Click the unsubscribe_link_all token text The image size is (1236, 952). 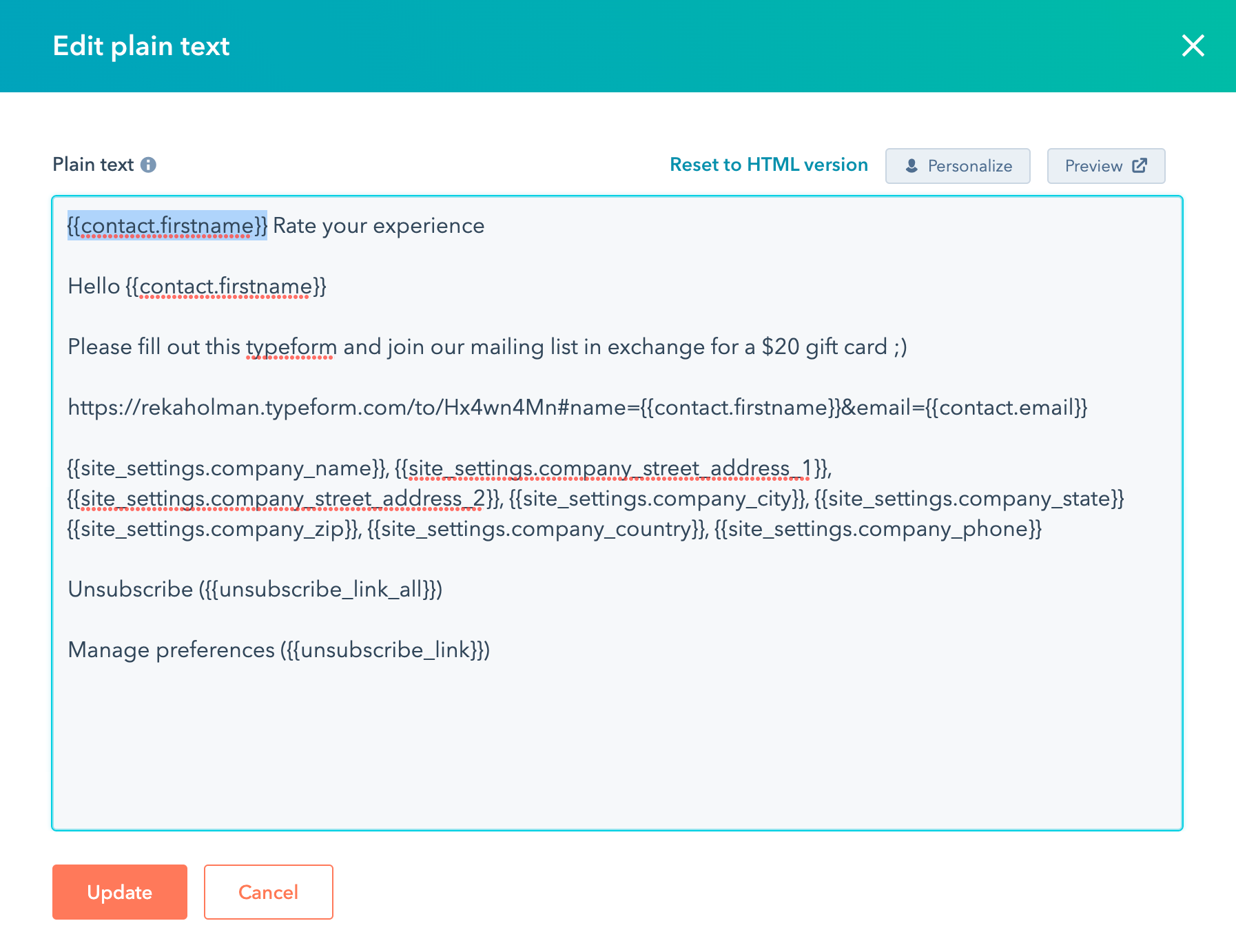[320, 590]
